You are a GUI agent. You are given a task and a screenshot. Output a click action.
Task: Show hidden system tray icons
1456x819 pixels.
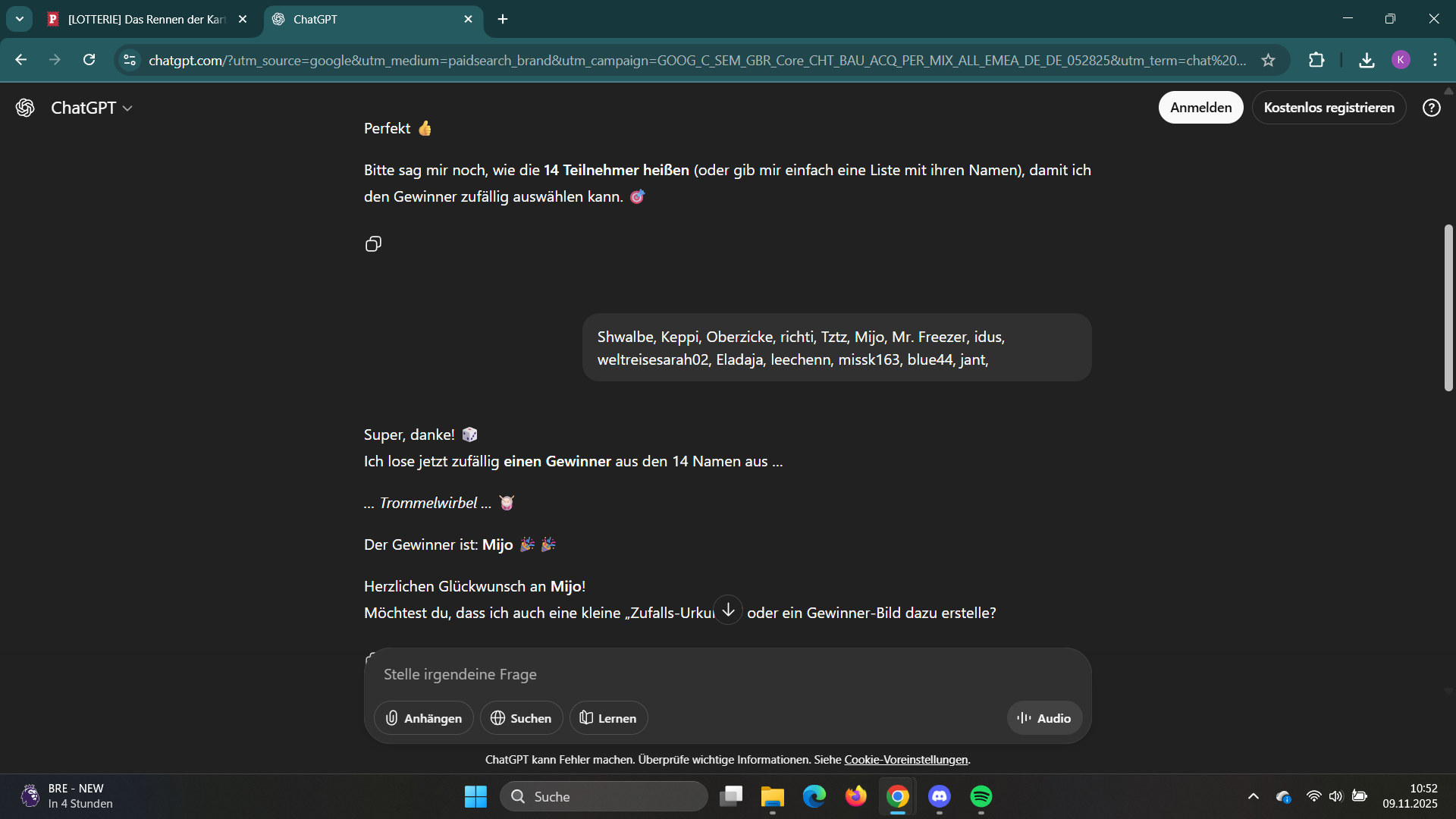[x=1253, y=796]
